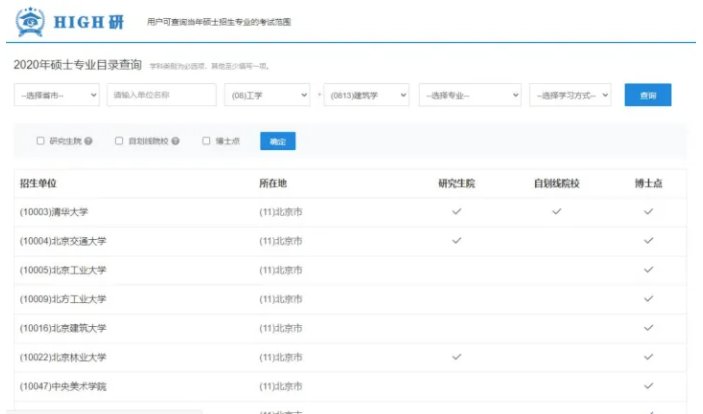Click the 自划线院校 table column header
The width and height of the screenshot is (703, 414).
[x=556, y=183]
